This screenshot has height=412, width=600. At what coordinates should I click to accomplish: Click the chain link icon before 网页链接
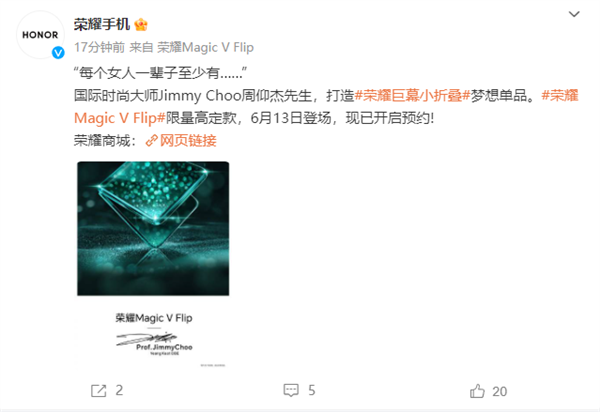[x=152, y=141]
